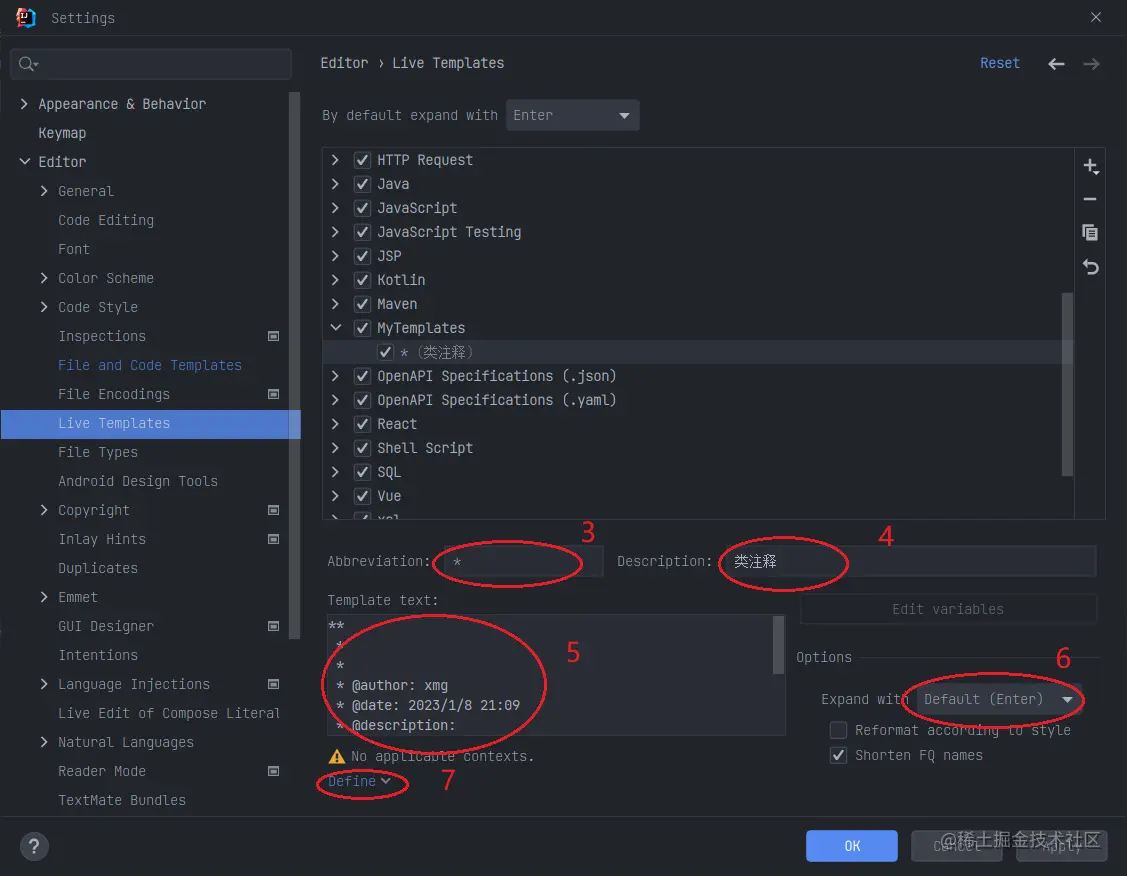The image size is (1127, 876).
Task: Click the back navigation arrow
Action: pyautogui.click(x=1056, y=64)
